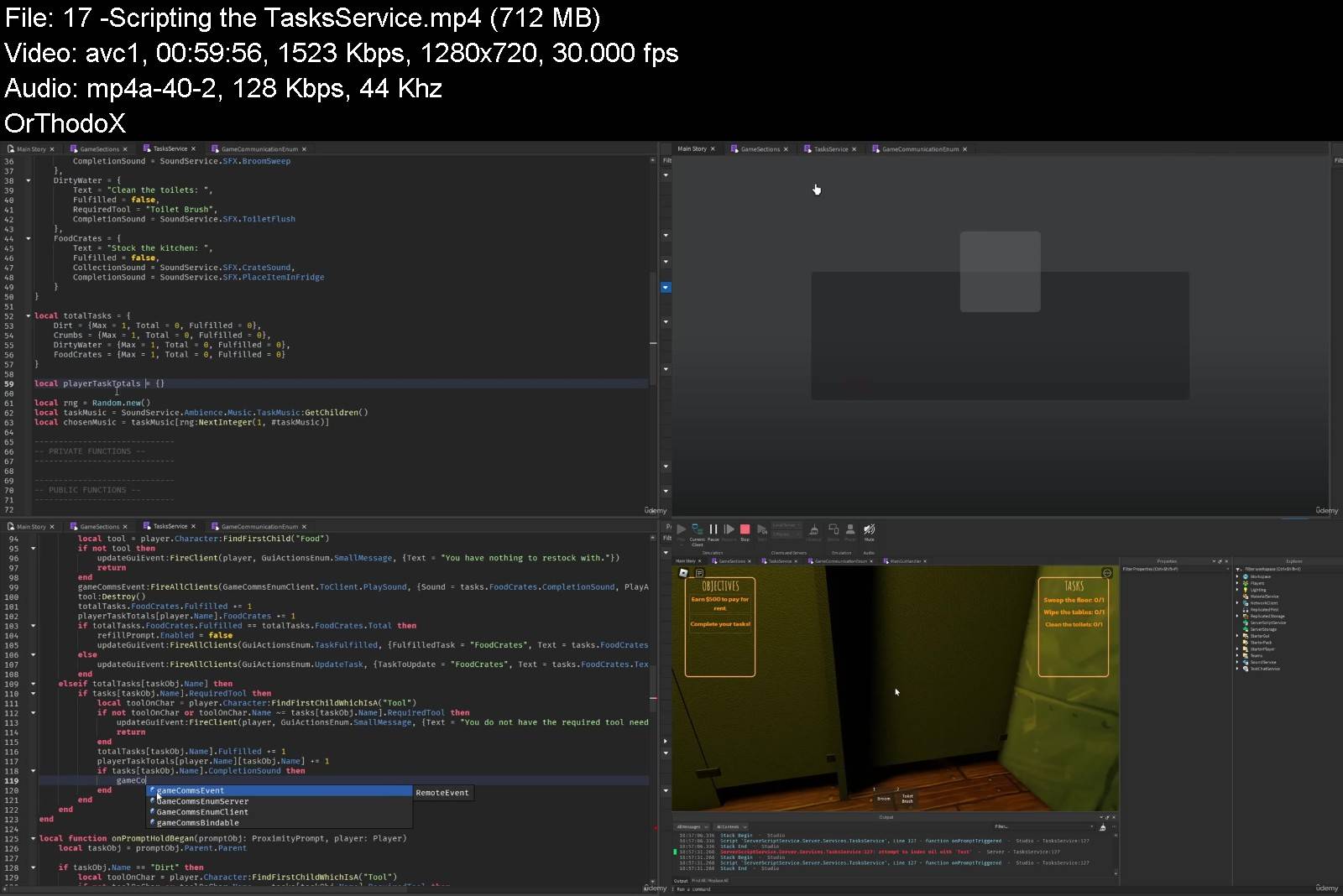Collapse the totalTasks fold at line 52
The width and height of the screenshot is (1343, 896).
[x=29, y=315]
